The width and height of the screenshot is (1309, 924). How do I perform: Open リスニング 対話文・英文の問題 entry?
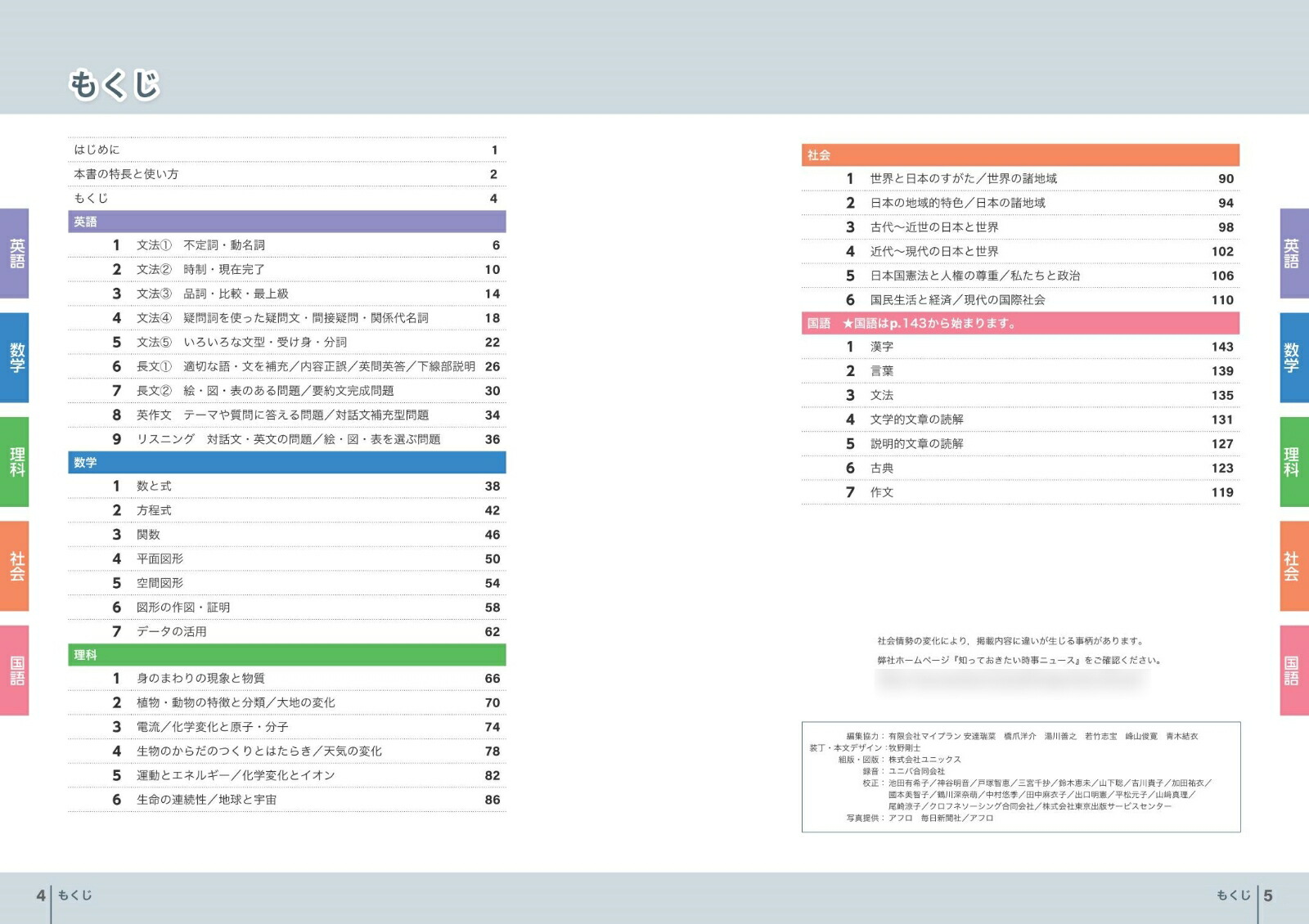287,439
